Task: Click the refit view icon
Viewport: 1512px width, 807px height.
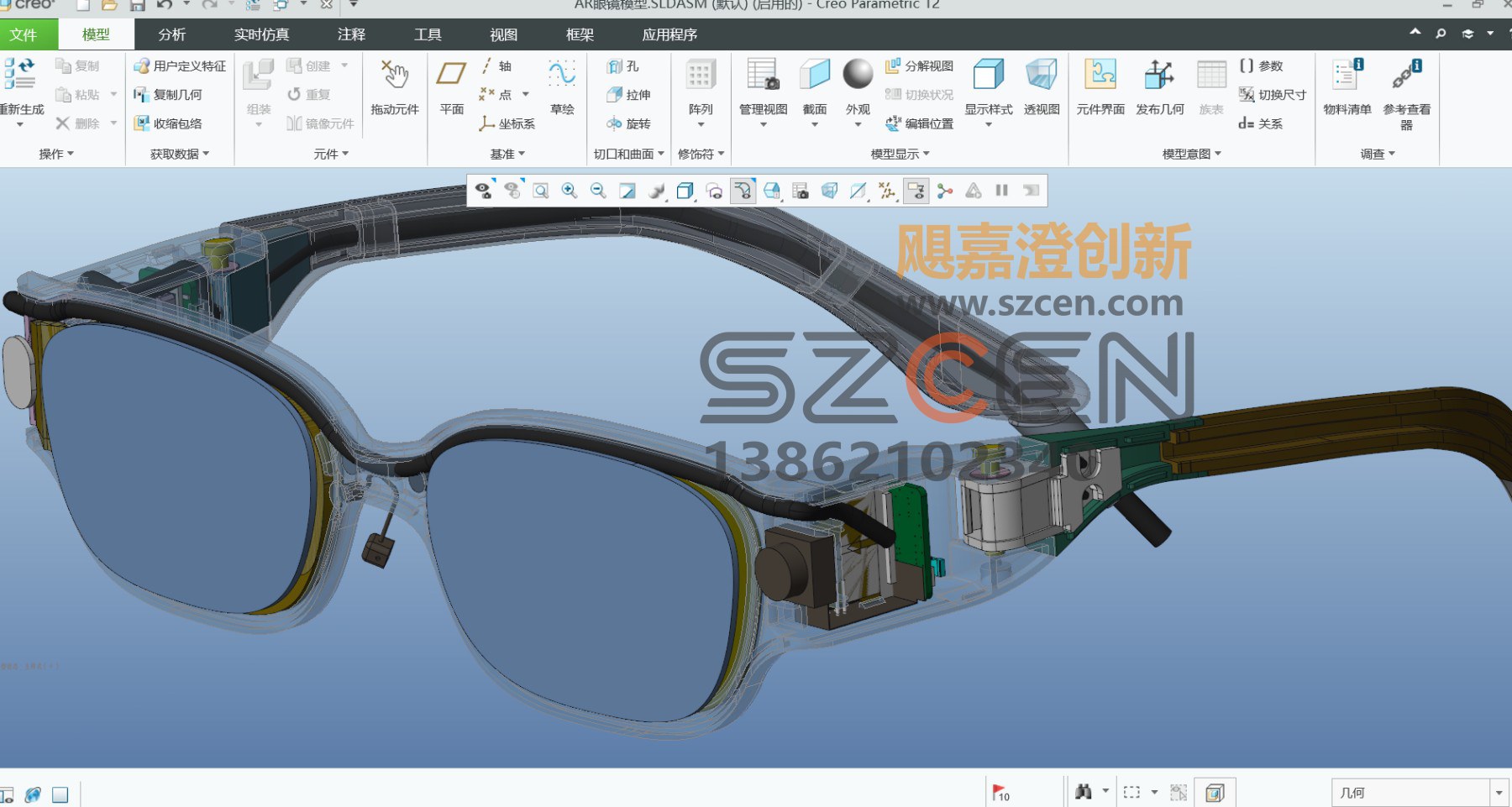Action: click(541, 191)
